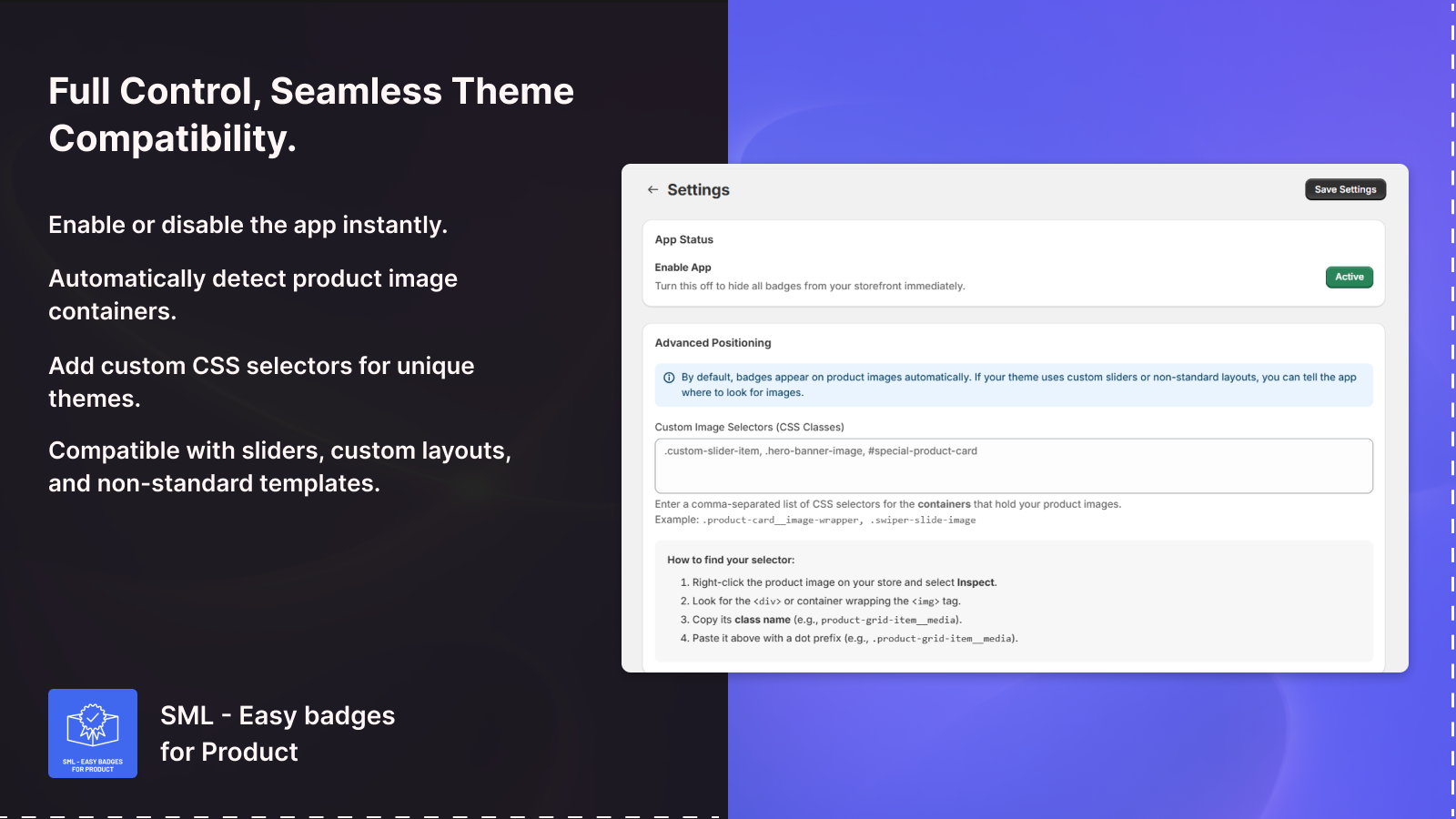Viewport: 1456px width, 819px height.
Task: Toggle the Active status button
Action: click(x=1349, y=277)
